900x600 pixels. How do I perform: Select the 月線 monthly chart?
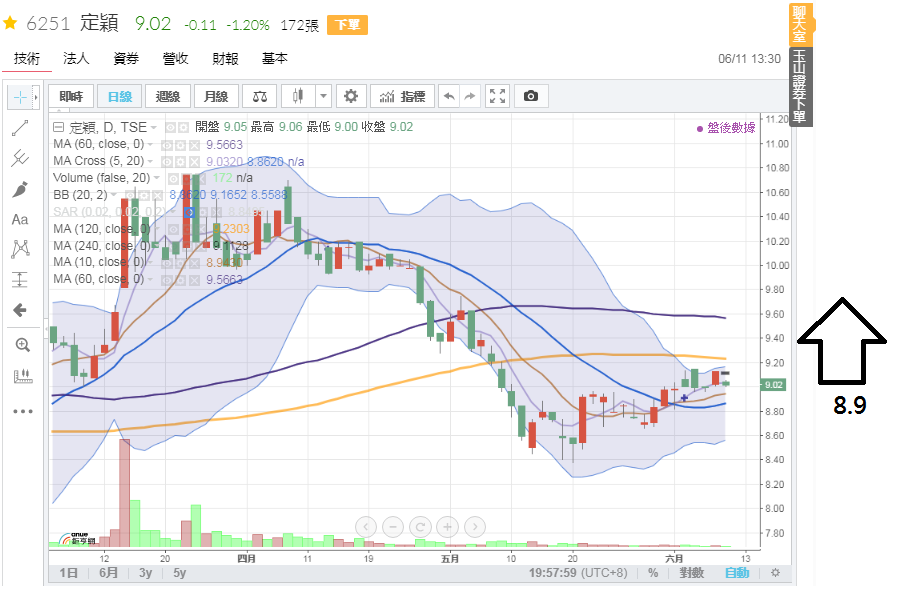click(216, 96)
